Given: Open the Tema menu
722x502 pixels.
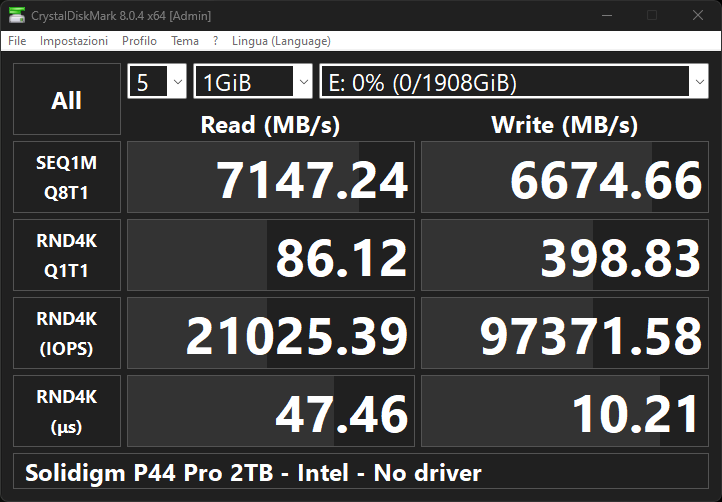Looking at the screenshot, I should pyautogui.click(x=185, y=41).
